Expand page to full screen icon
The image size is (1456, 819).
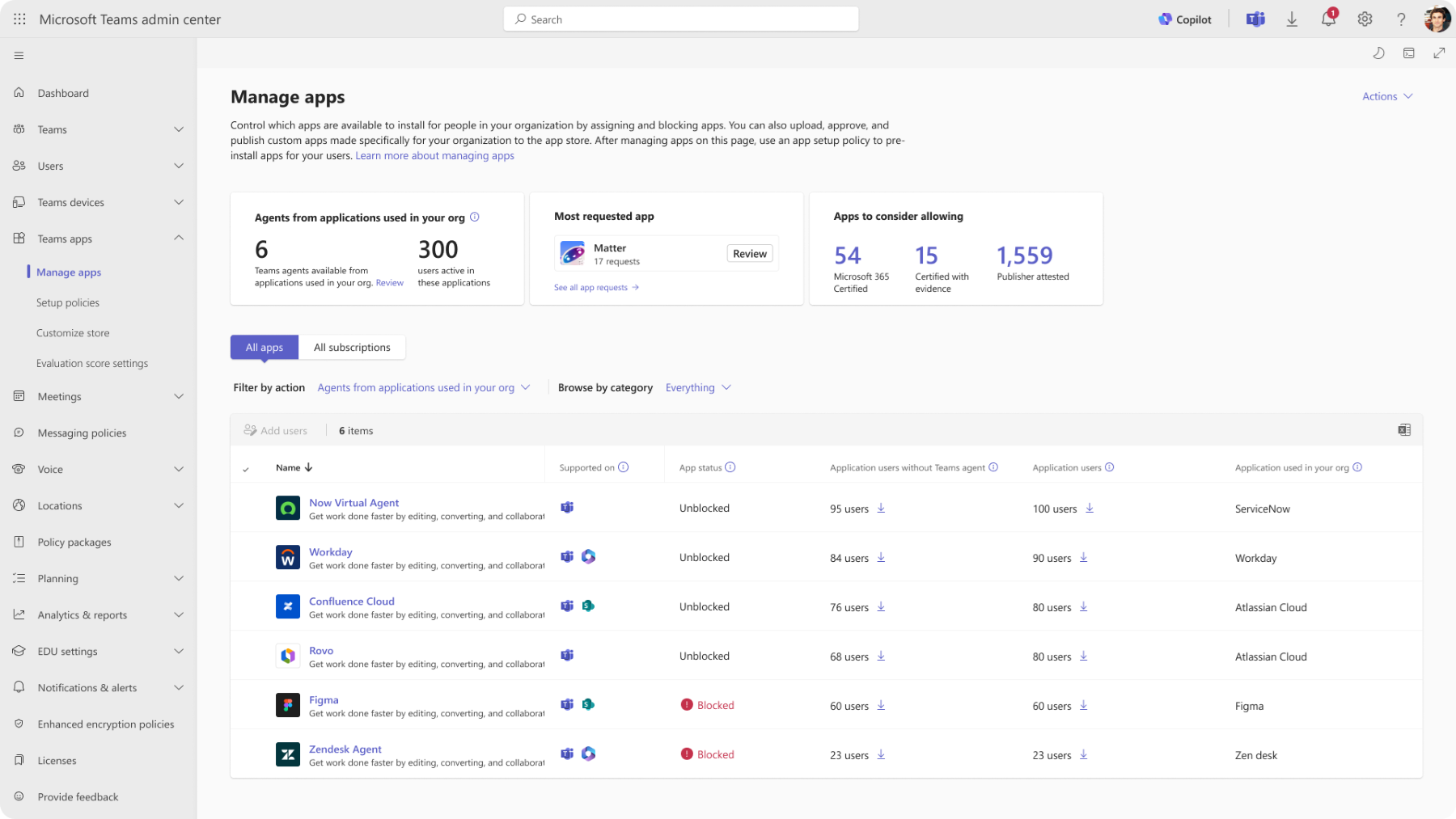1439,53
